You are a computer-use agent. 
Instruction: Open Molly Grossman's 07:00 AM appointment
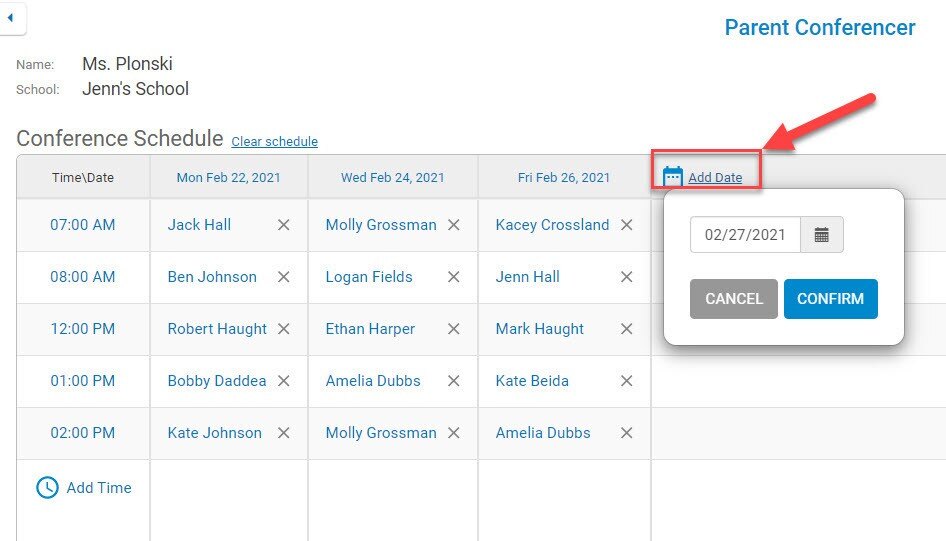(381, 225)
